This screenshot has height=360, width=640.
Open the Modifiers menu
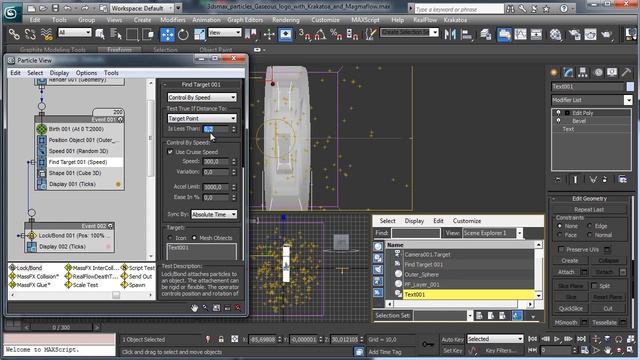(173, 20)
